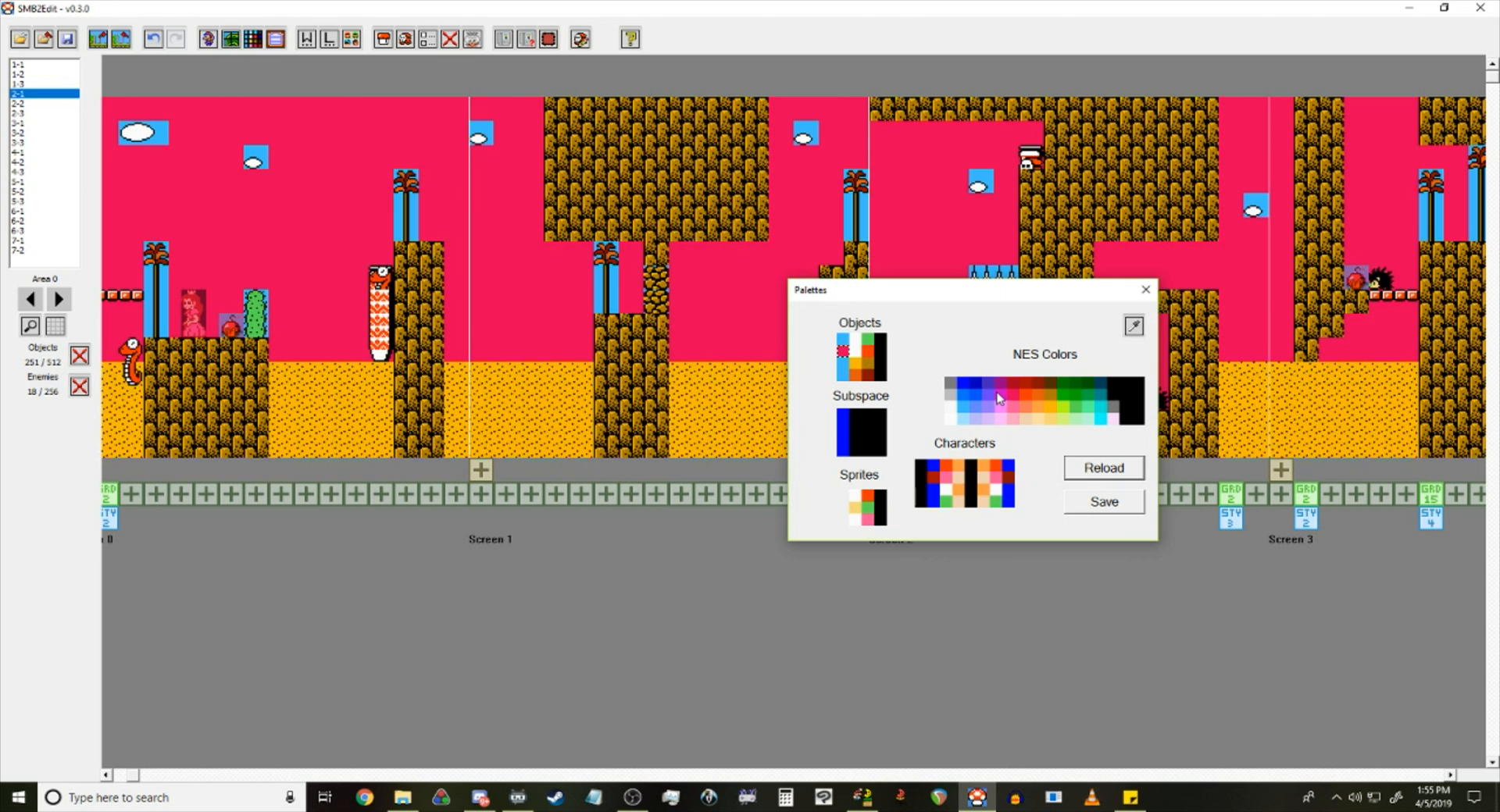
Task: Go to next area with right arrow
Action: point(59,299)
